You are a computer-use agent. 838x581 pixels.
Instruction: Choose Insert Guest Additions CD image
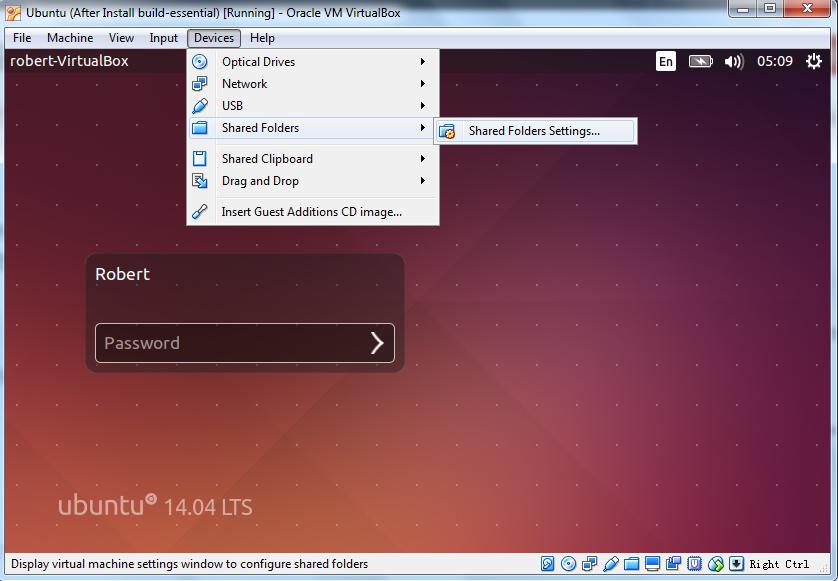tap(313, 212)
